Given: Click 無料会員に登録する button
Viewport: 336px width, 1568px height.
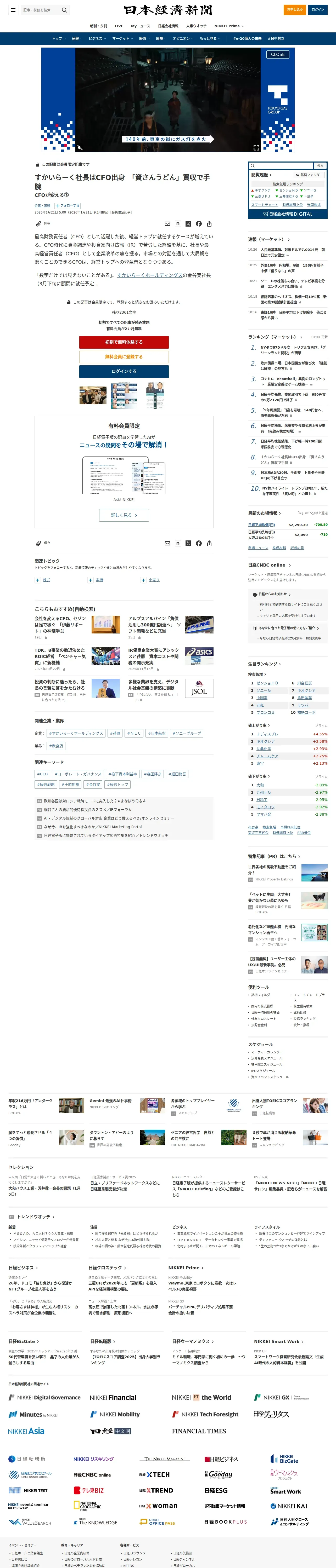Looking at the screenshot, I should coord(124,357).
